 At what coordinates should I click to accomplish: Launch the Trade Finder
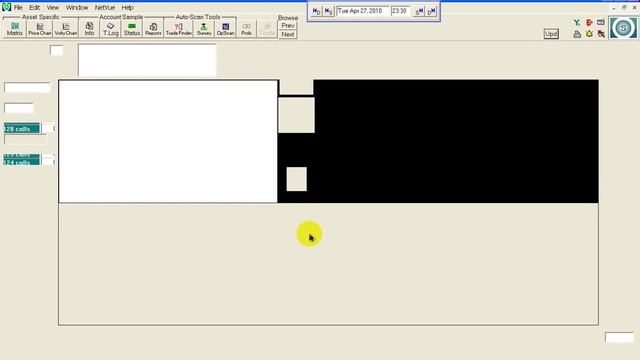point(179,29)
